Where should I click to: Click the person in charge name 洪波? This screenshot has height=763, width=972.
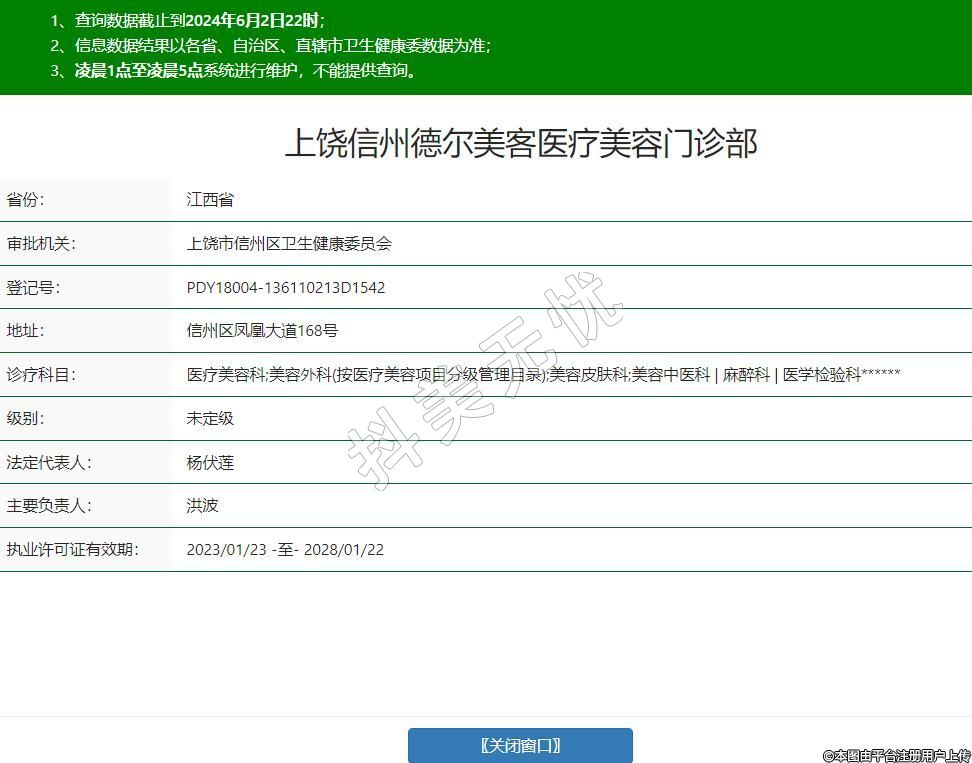pos(202,505)
